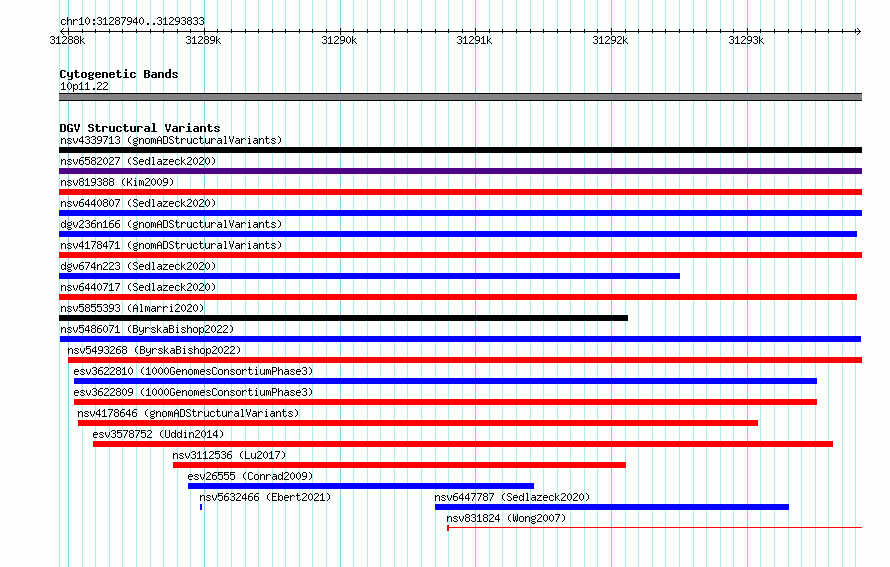
Task: Click the chr10:31287940..31293833 region label
Action: click(132, 21)
